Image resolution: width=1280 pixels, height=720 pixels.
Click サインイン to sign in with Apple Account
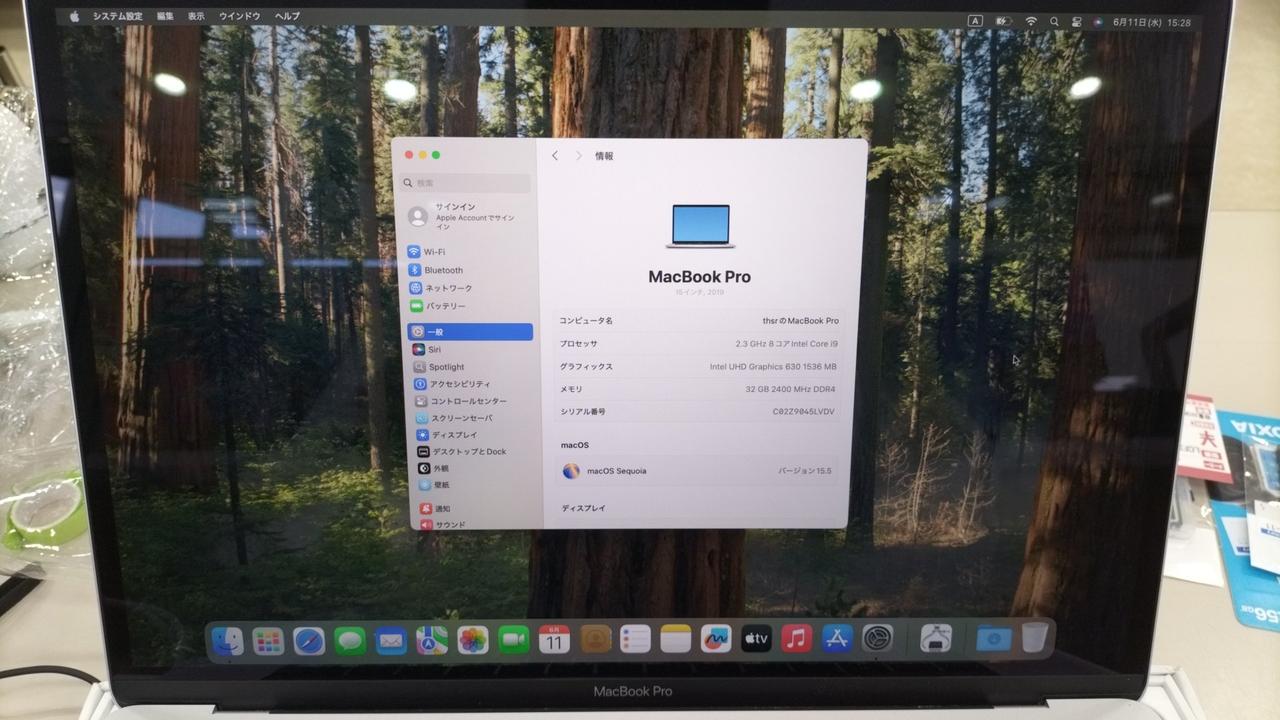click(x=455, y=207)
